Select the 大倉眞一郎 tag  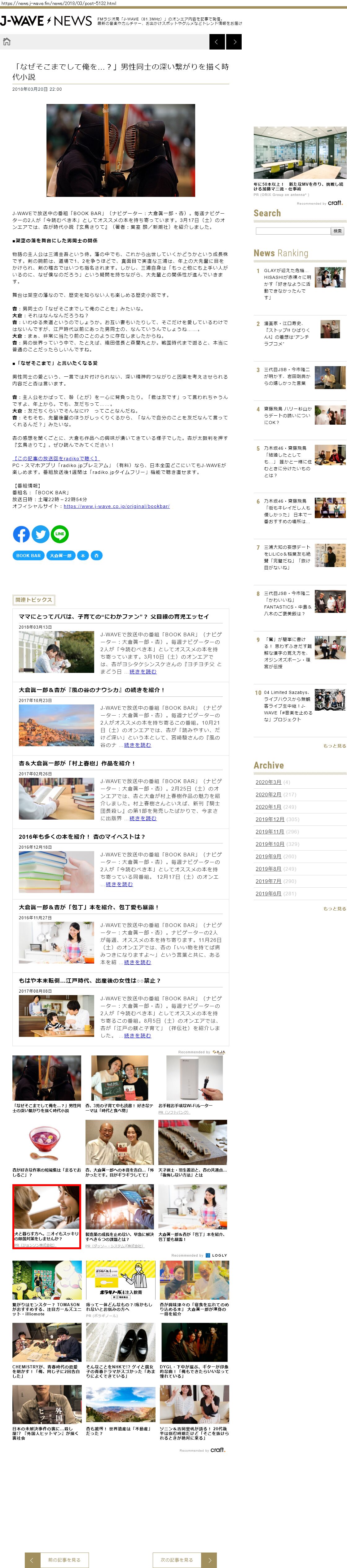(x=61, y=555)
